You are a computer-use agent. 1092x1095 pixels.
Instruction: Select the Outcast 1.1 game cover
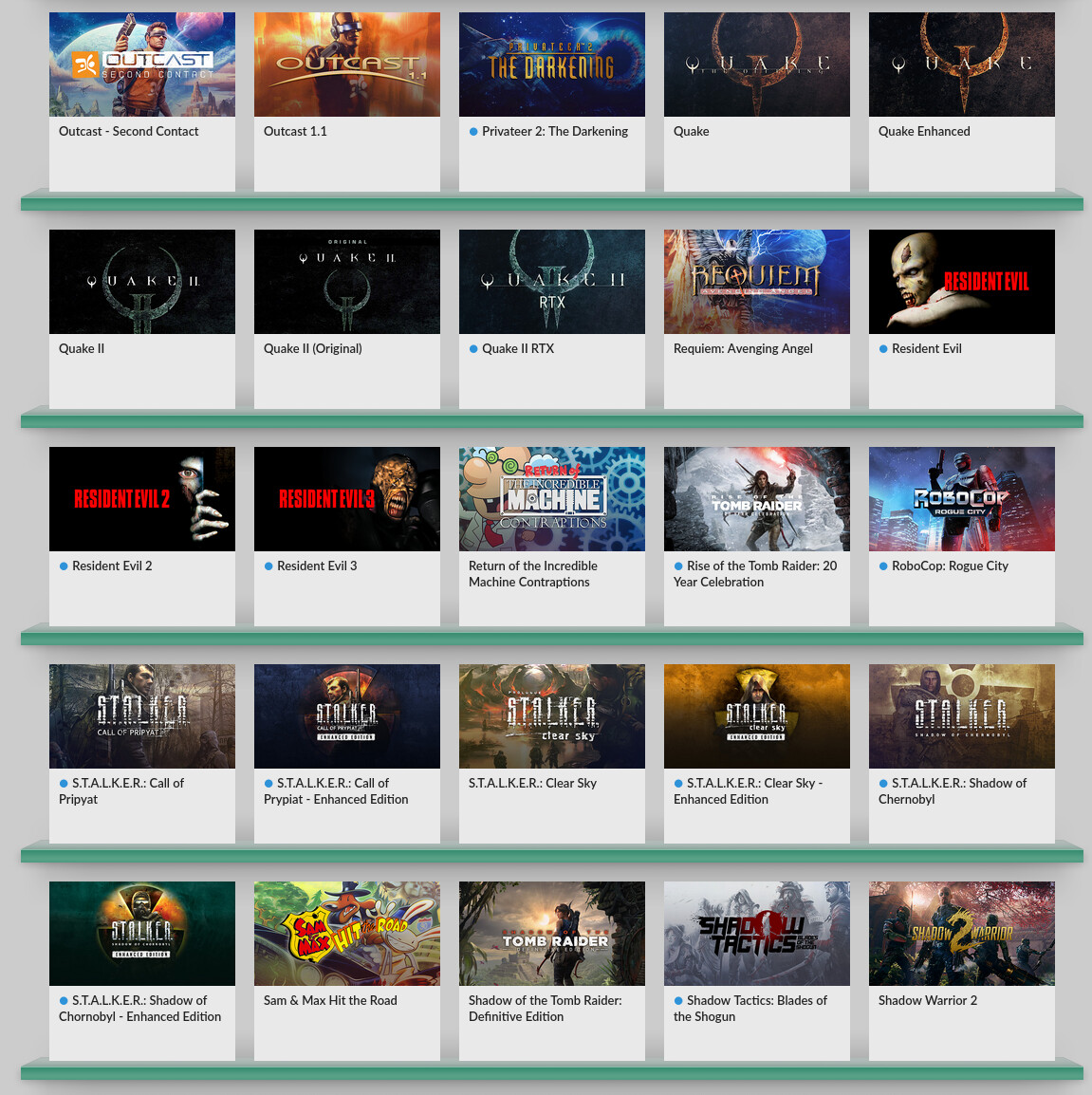[x=347, y=65]
